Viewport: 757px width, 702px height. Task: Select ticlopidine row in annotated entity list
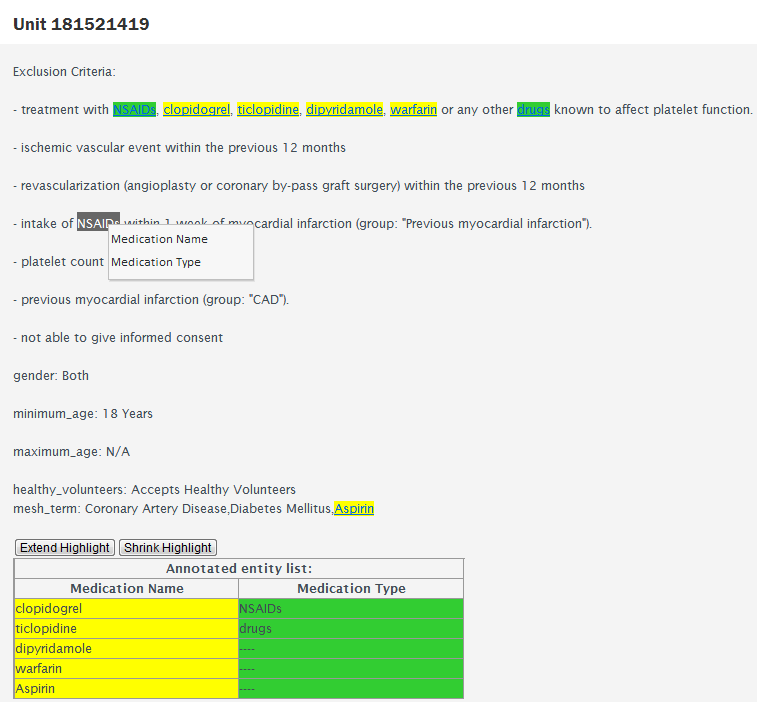tap(126, 629)
